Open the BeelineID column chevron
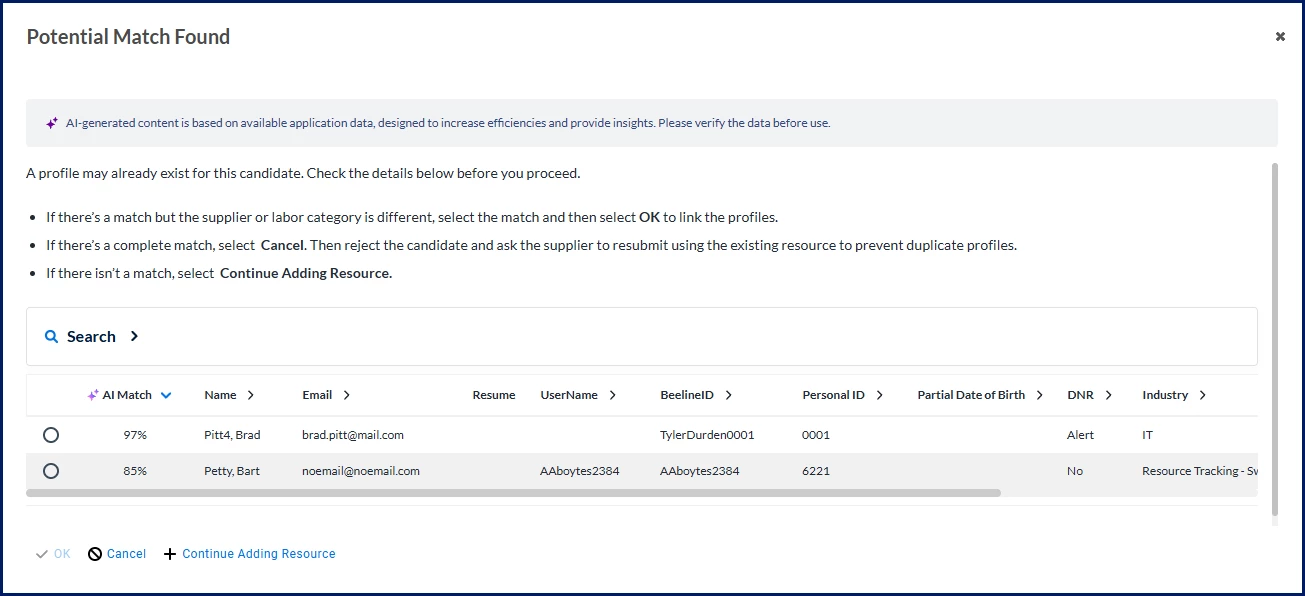 (729, 395)
